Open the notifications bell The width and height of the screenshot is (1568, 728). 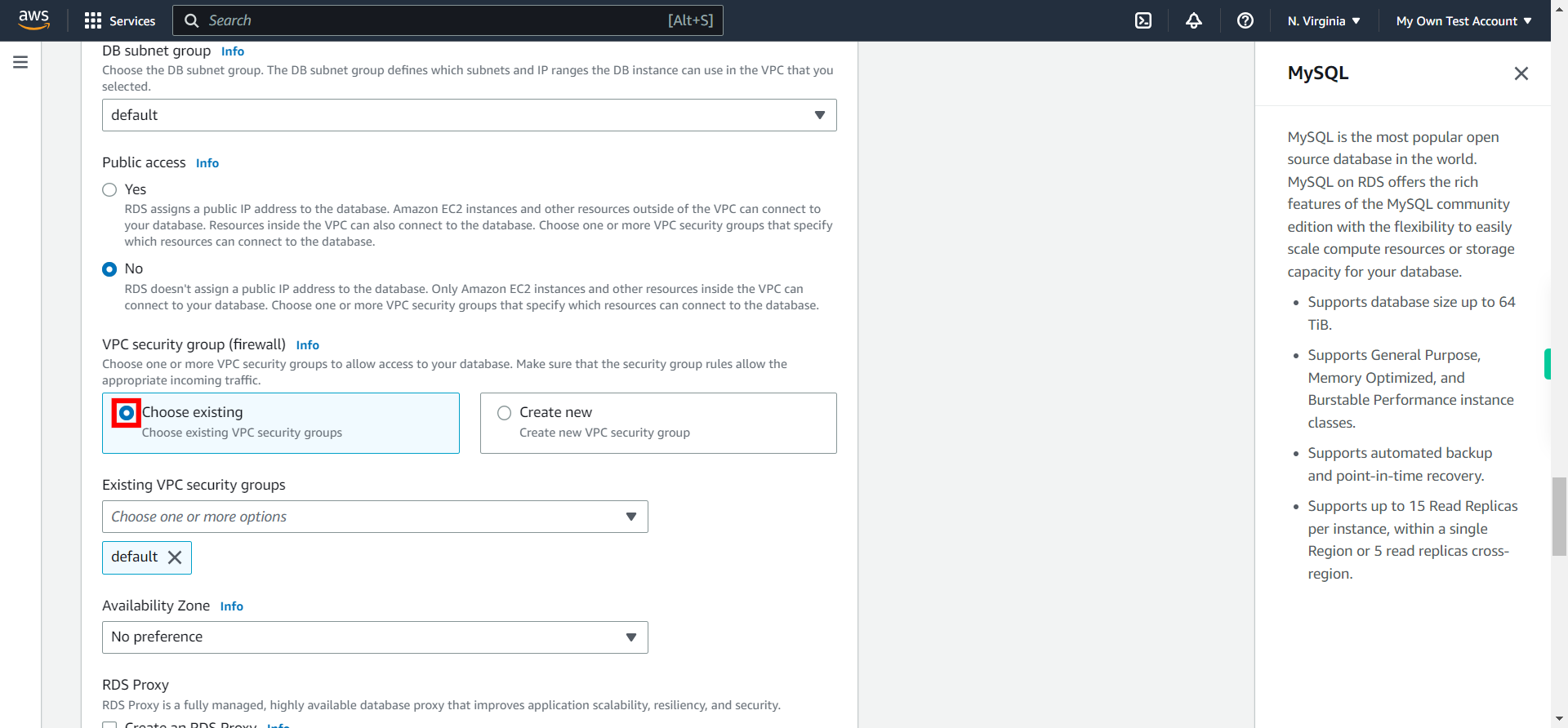[1194, 20]
